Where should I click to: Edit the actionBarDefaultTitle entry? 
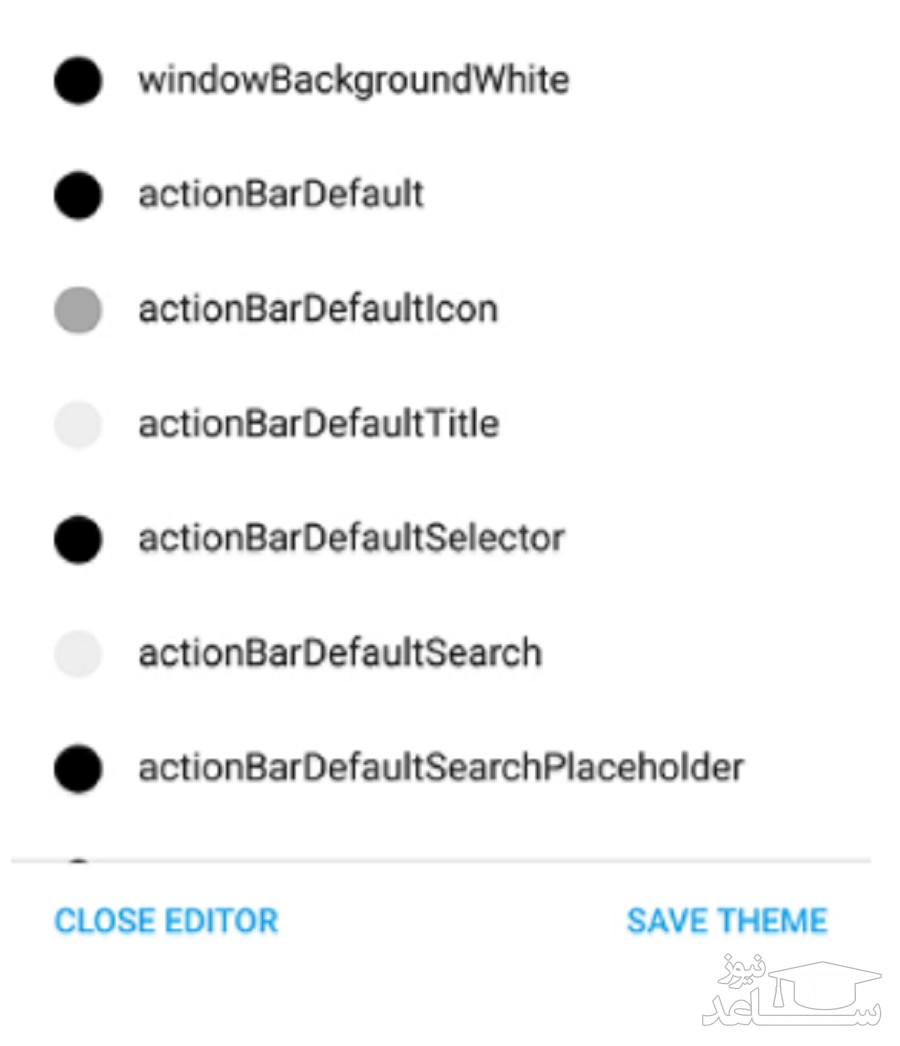point(318,425)
